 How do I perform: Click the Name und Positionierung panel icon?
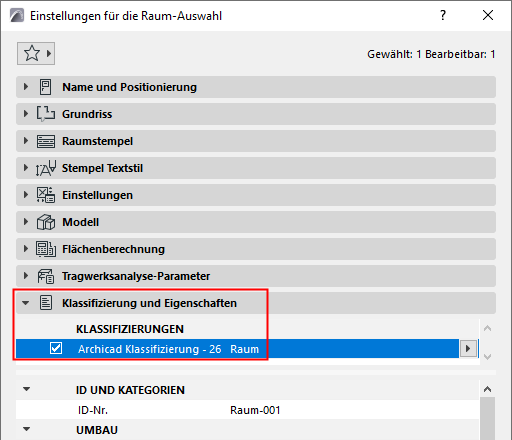[46, 87]
